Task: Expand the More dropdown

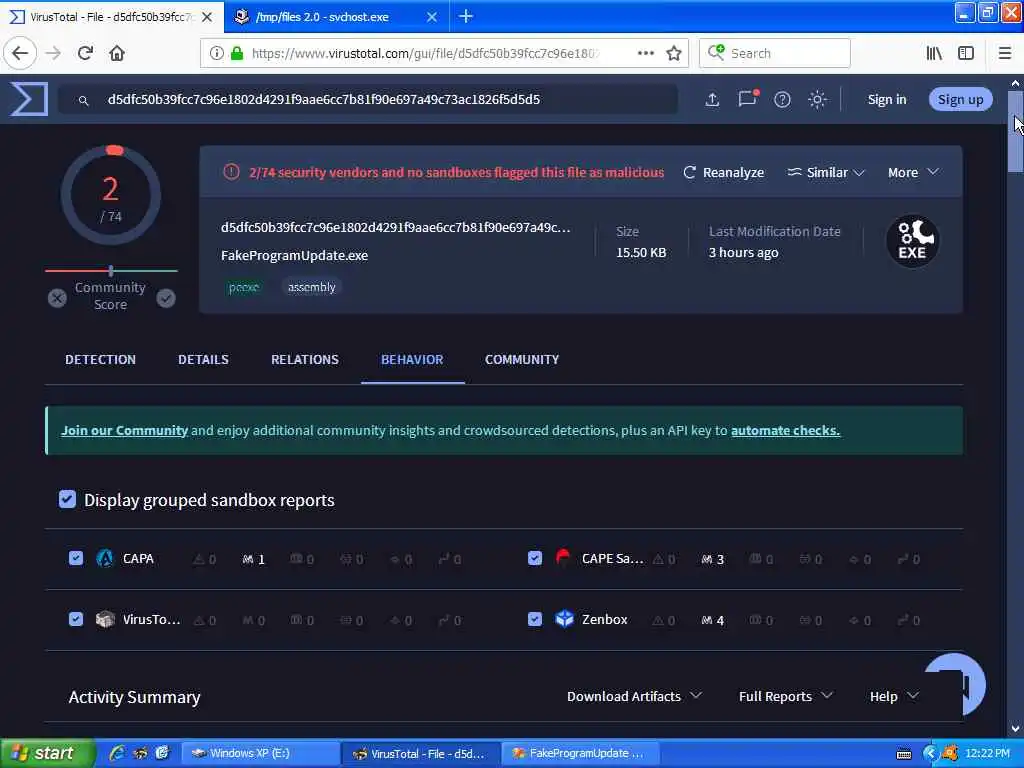Action: [913, 172]
